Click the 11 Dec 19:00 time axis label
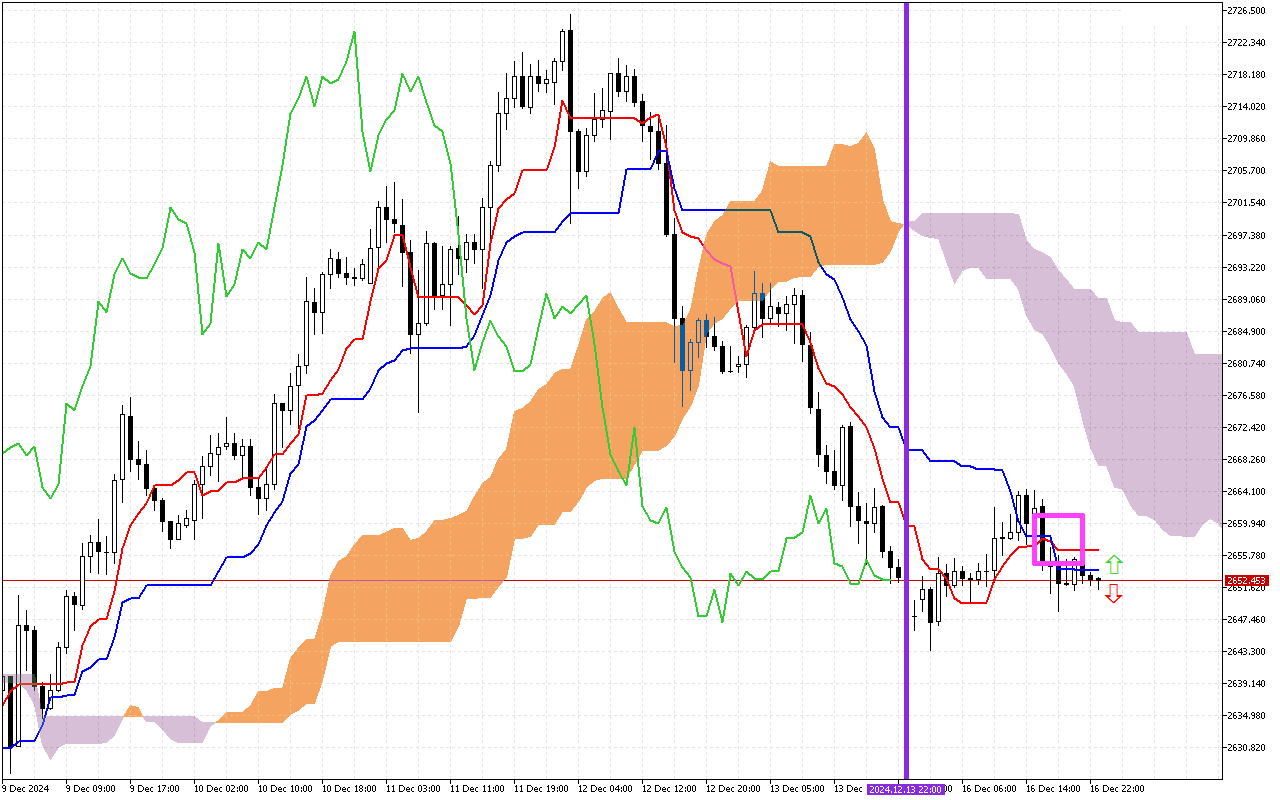This screenshot has height=800, width=1280. (543, 789)
